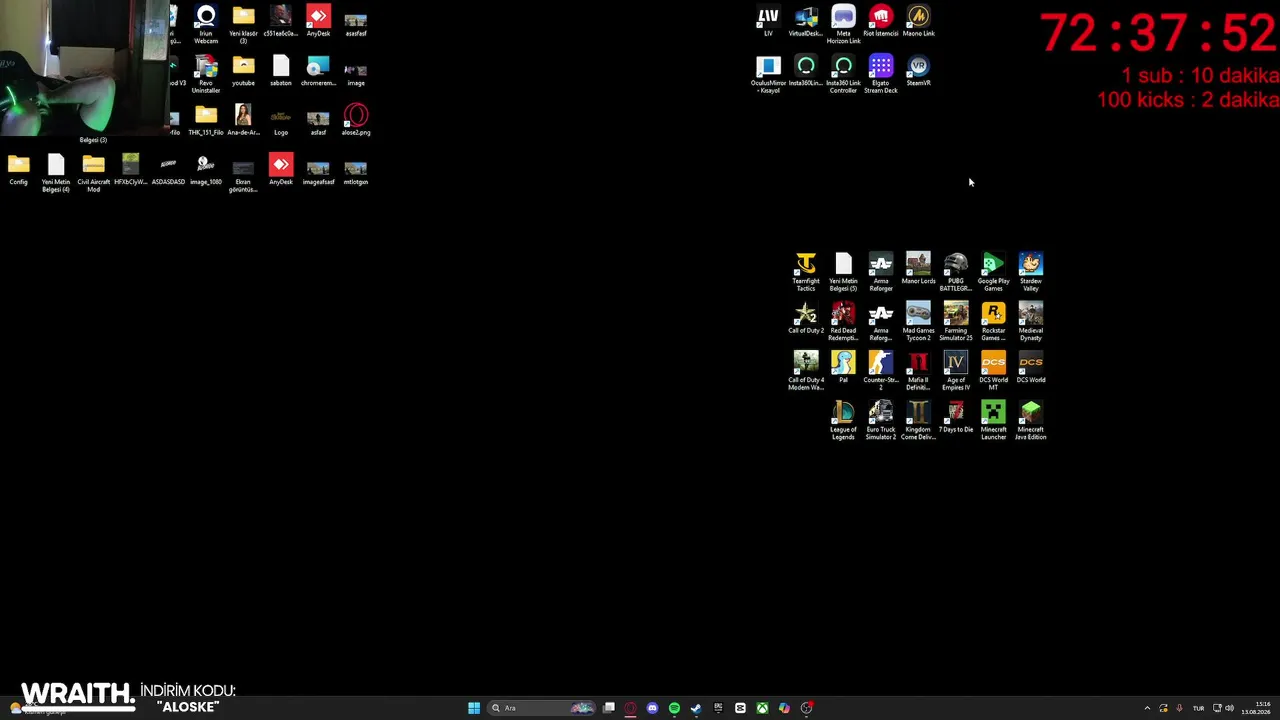Launch Medieval Dynasty
This screenshot has width=1280, height=720.
pyautogui.click(x=1031, y=321)
